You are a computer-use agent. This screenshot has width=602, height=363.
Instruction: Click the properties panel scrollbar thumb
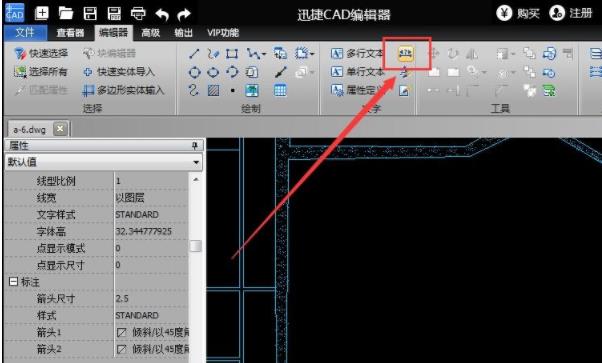click(x=196, y=246)
